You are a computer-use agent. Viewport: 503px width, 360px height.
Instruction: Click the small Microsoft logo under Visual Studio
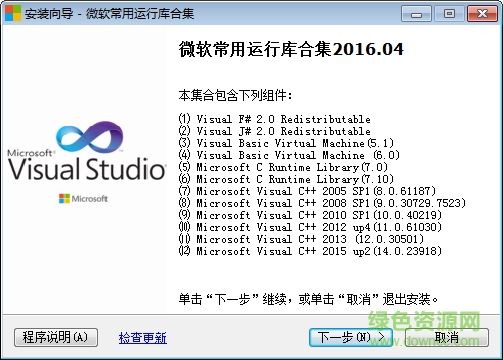pyautogui.click(x=83, y=199)
